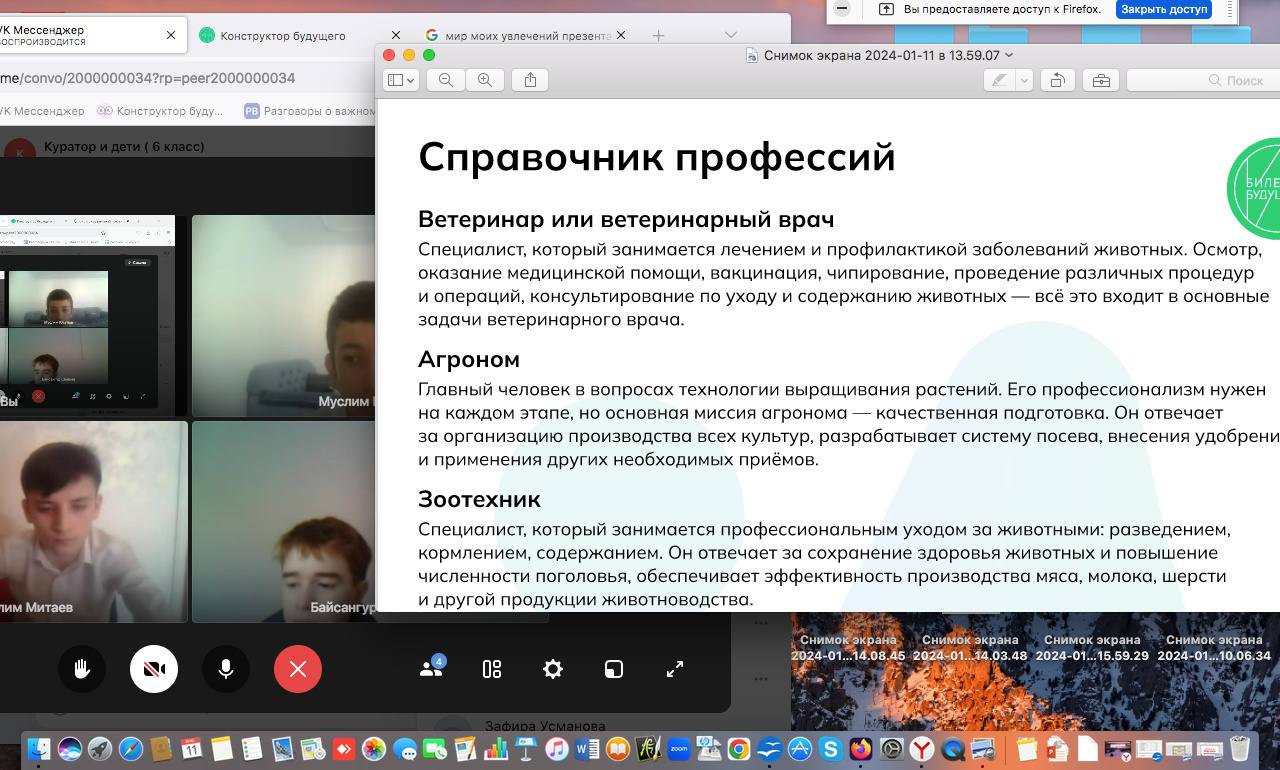Switch to the Конструктор будущего tab

pyautogui.click(x=283, y=35)
